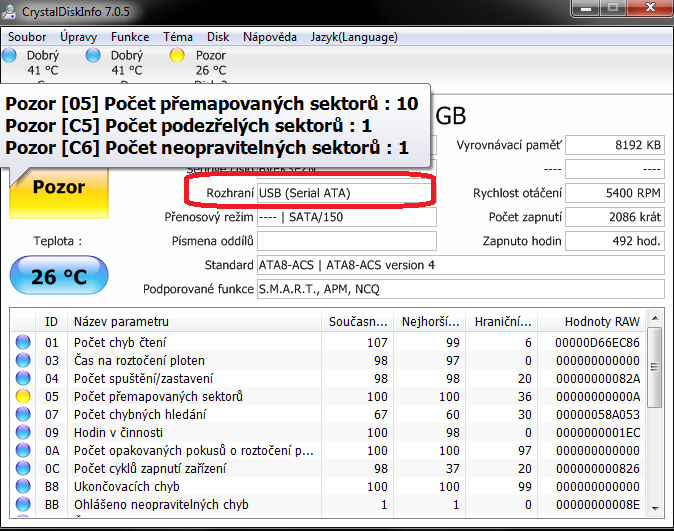Click the SMART table scrollbar thumb

655,367
